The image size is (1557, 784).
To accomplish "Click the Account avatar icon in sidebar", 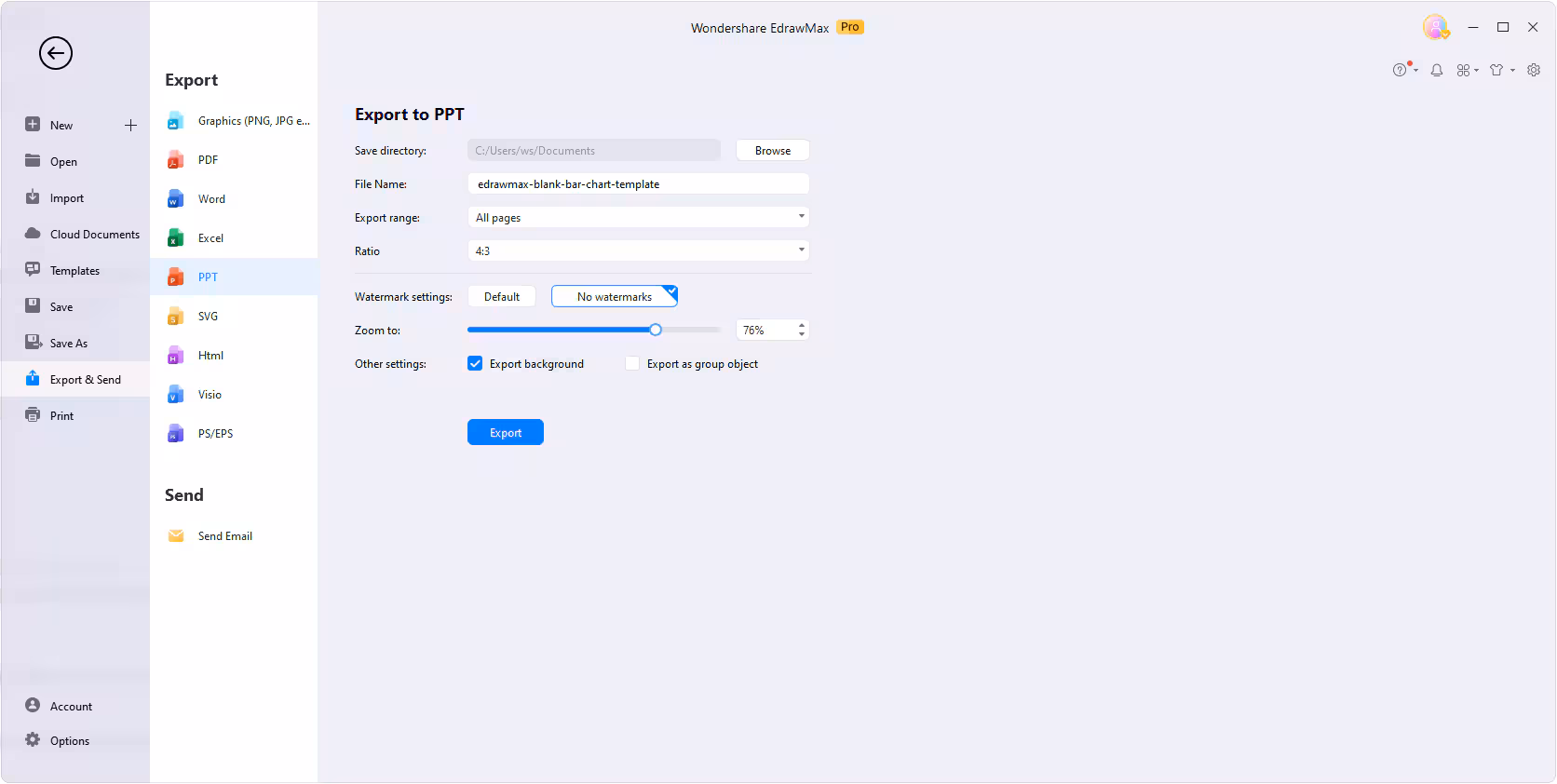I will pos(33,706).
